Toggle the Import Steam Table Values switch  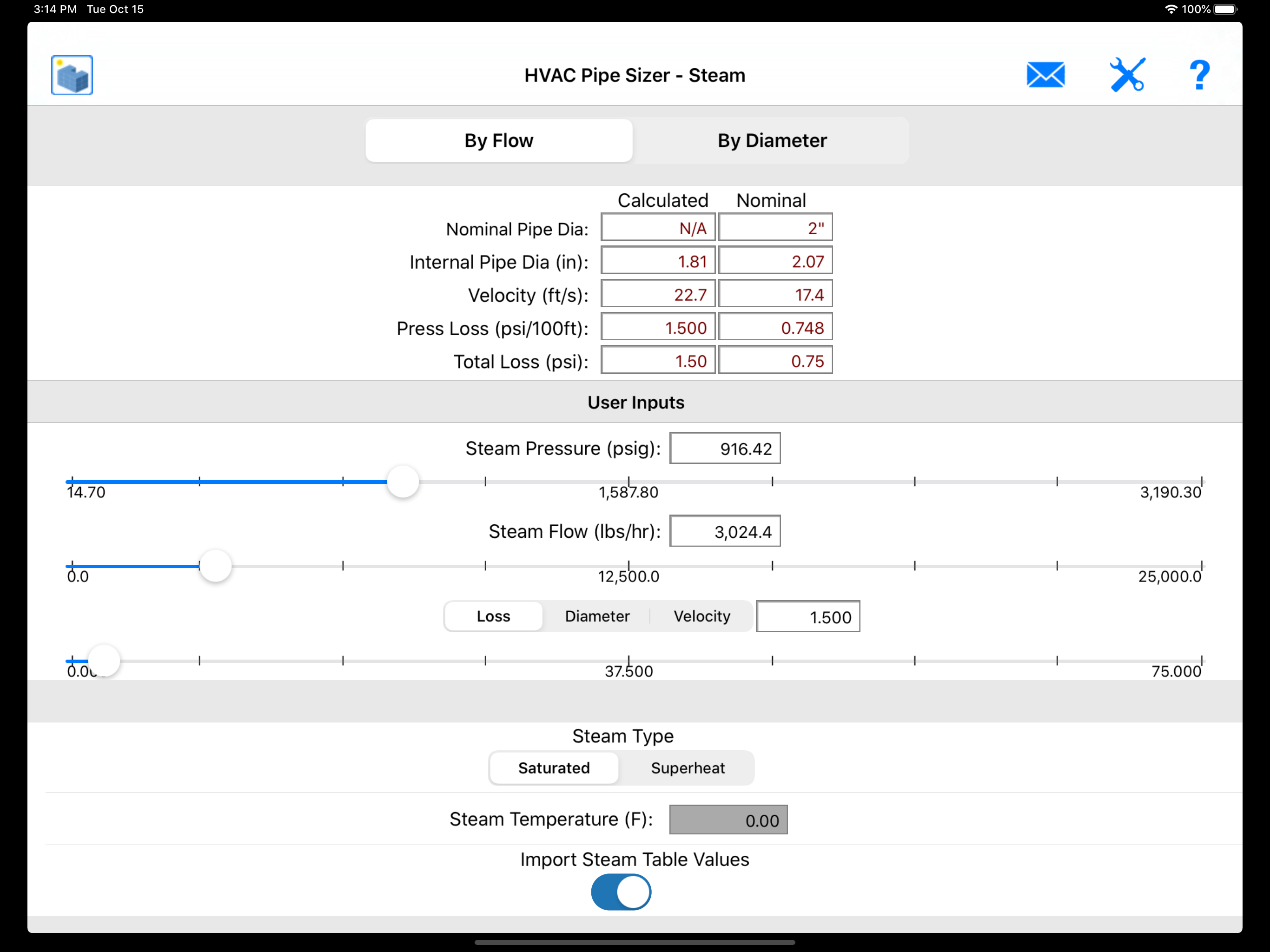coord(621,892)
